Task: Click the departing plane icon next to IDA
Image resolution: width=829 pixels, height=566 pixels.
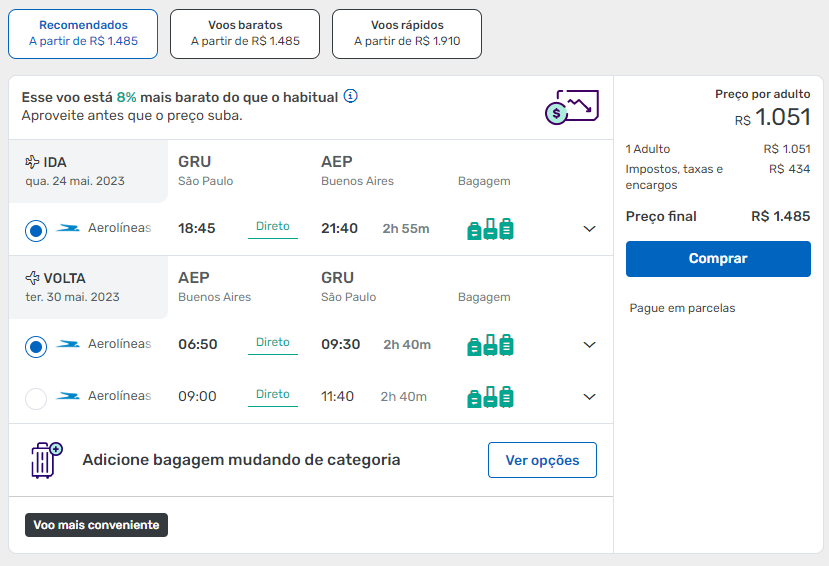Action: [32, 162]
